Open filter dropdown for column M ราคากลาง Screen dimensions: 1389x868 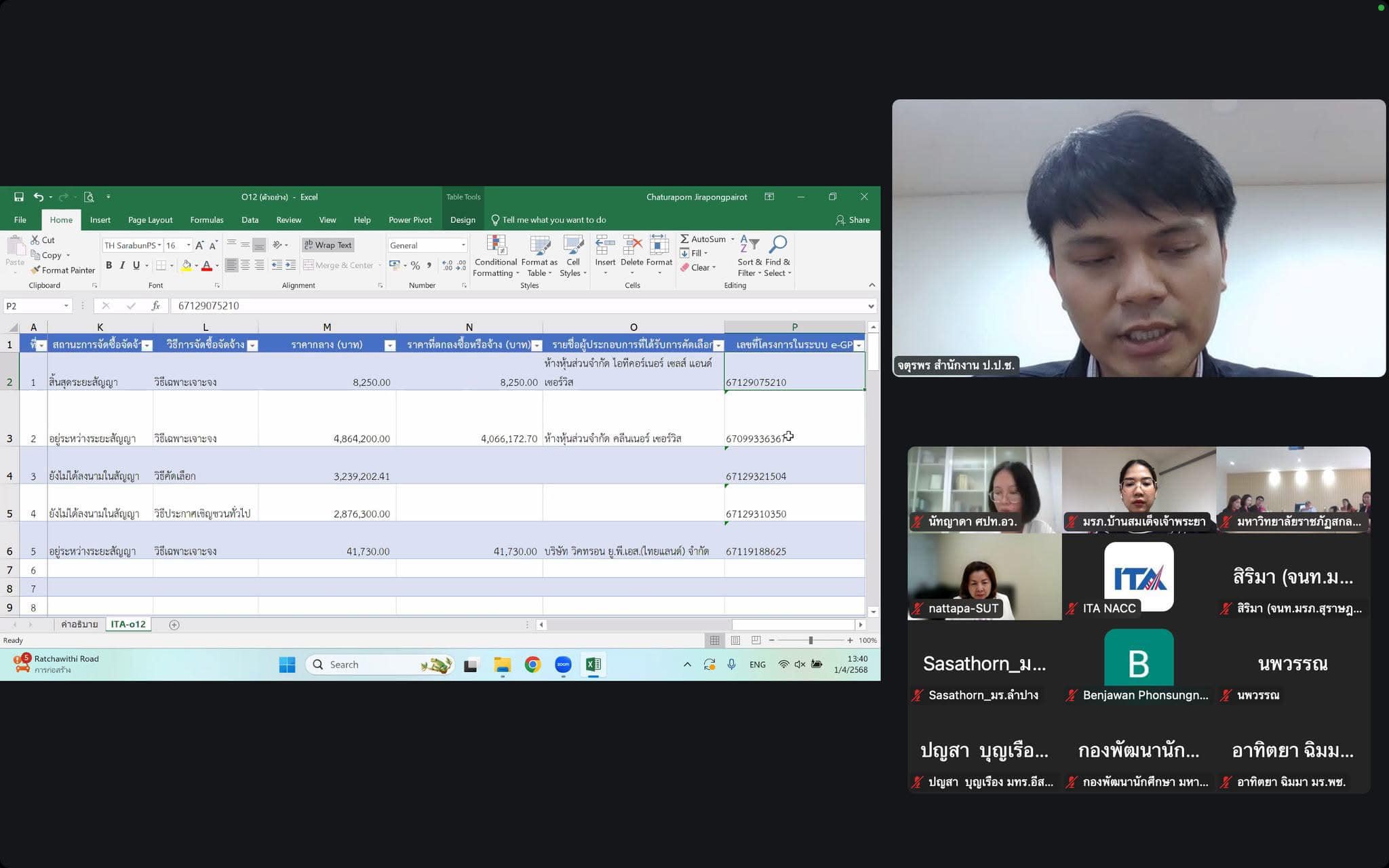(390, 345)
